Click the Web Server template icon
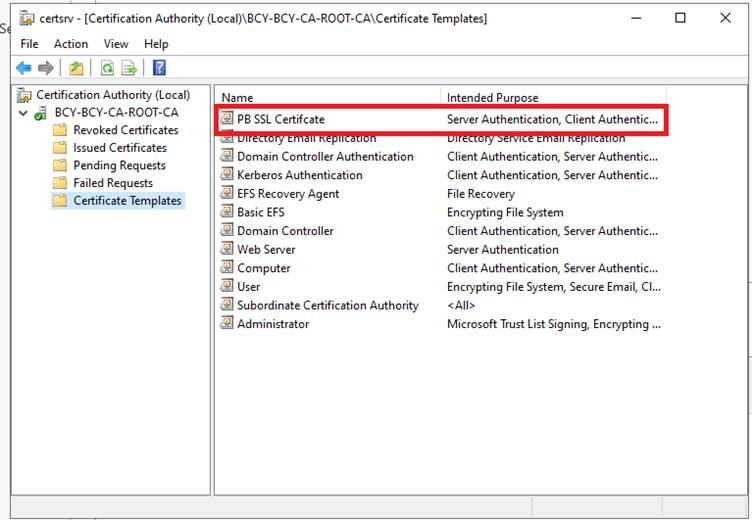This screenshot has height=520, width=752. pyautogui.click(x=228, y=250)
